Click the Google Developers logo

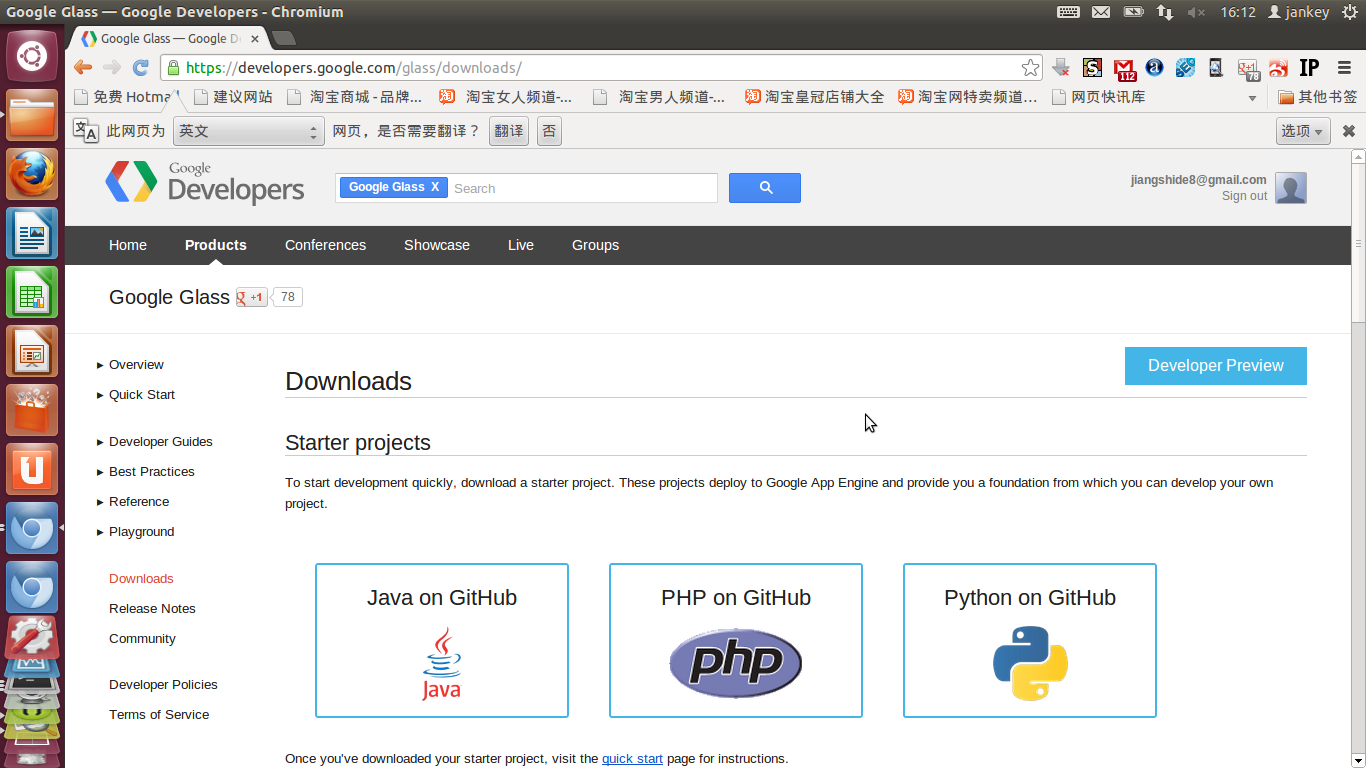[205, 183]
